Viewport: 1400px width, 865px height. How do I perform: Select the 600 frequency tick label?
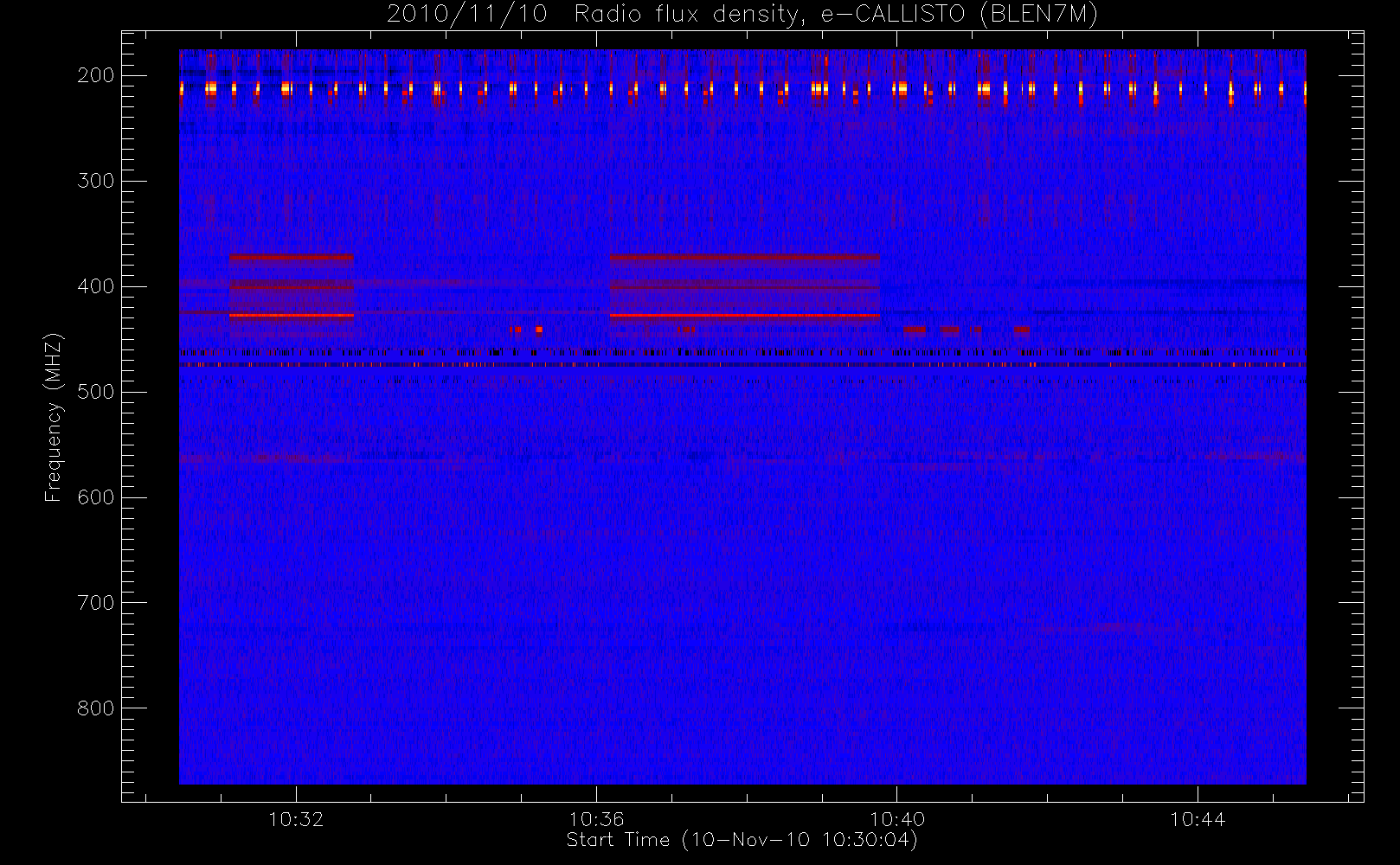tap(96, 497)
